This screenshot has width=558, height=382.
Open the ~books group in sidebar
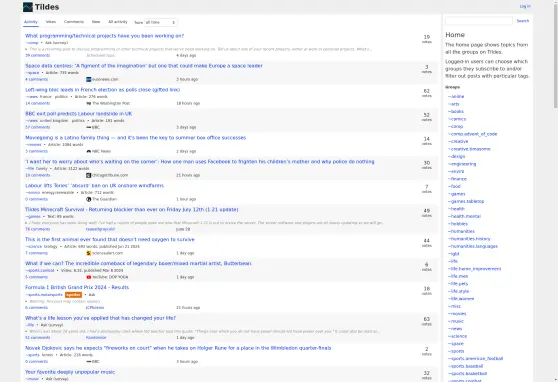pyautogui.click(x=456, y=111)
